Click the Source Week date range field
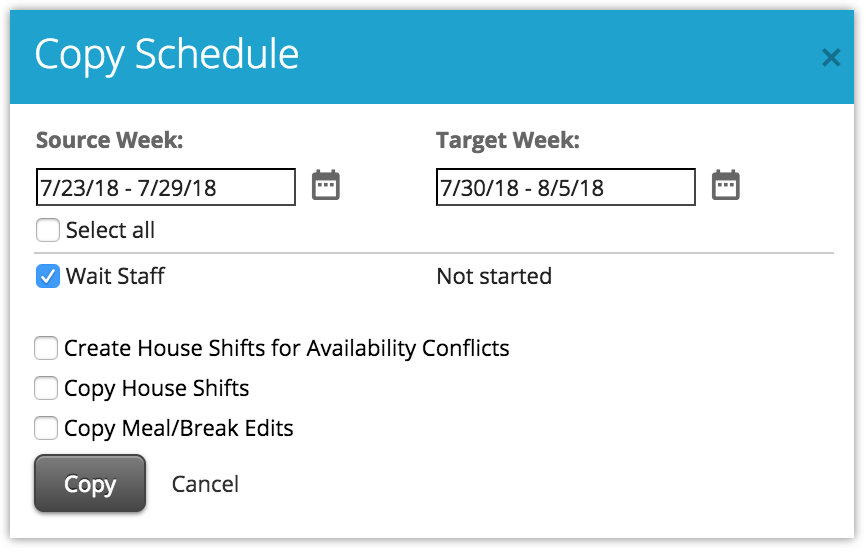 tap(165, 187)
